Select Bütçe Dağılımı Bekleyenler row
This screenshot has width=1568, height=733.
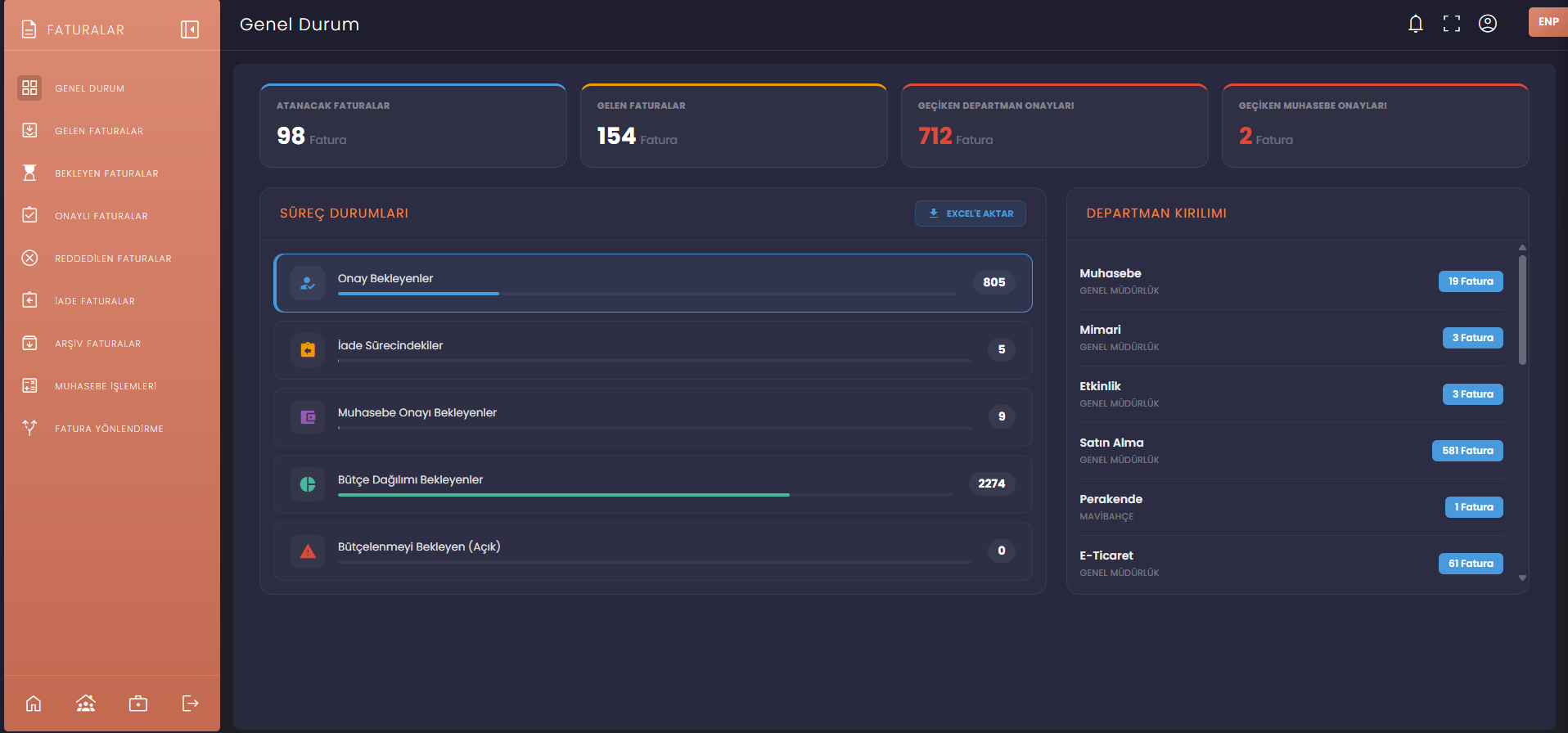click(x=653, y=484)
